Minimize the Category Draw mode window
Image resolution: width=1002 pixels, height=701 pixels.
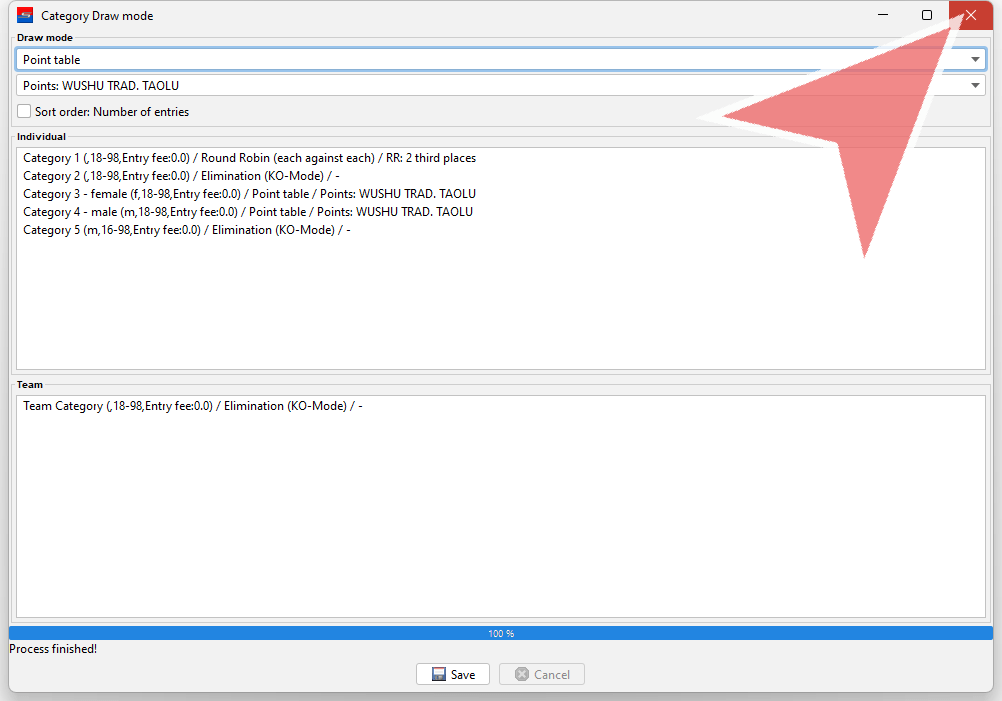(x=883, y=15)
